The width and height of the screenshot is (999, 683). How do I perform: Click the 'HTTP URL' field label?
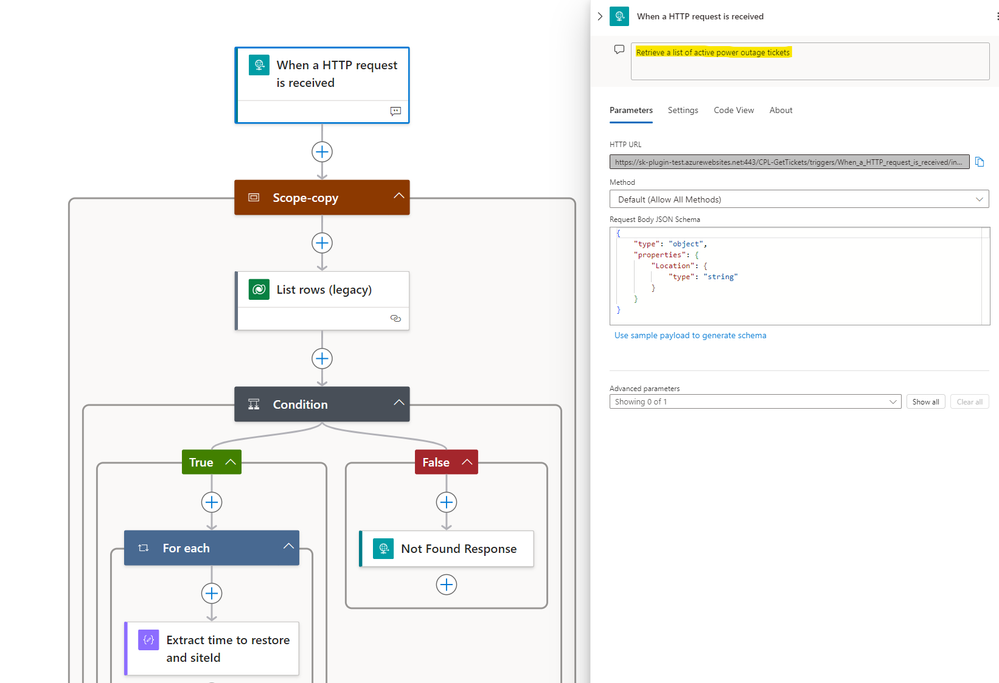(x=625, y=144)
